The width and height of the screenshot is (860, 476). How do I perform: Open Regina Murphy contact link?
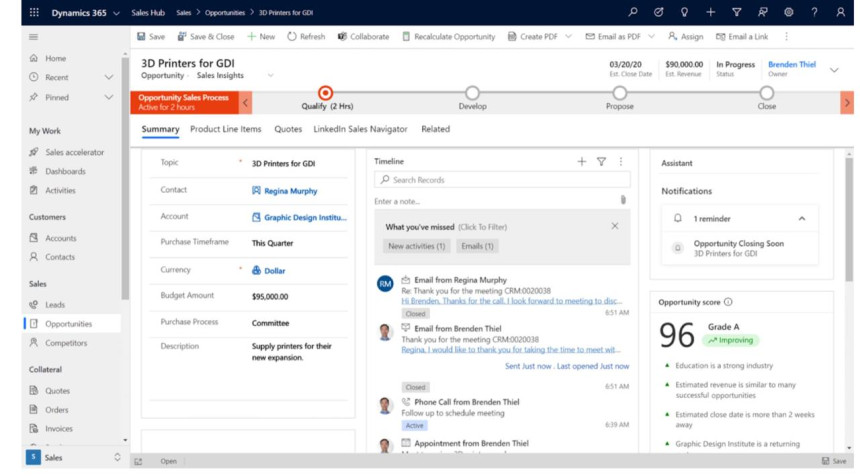click(x=291, y=191)
